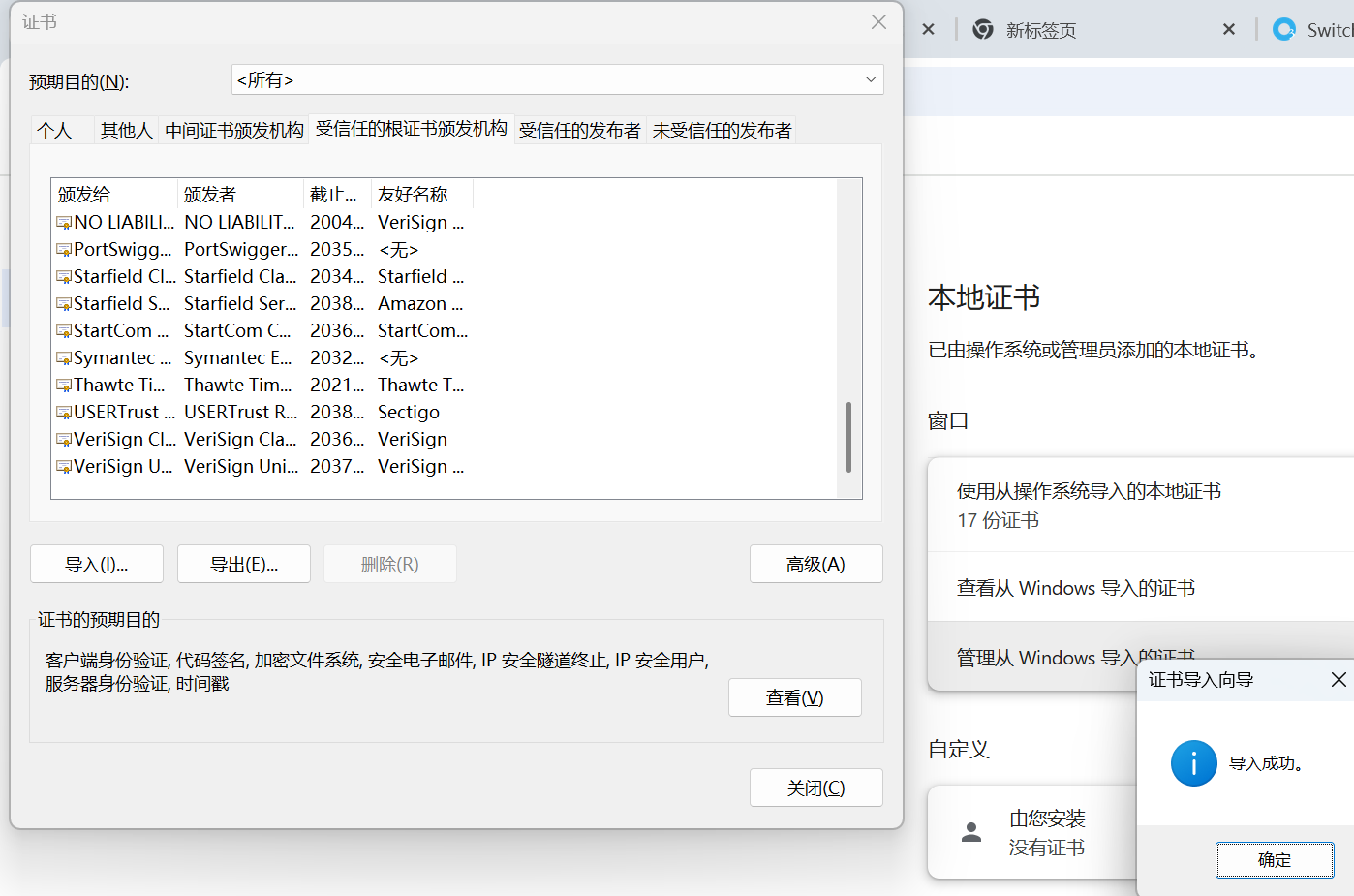Click issuer 'VeriSign Uni...' cell

point(241,467)
